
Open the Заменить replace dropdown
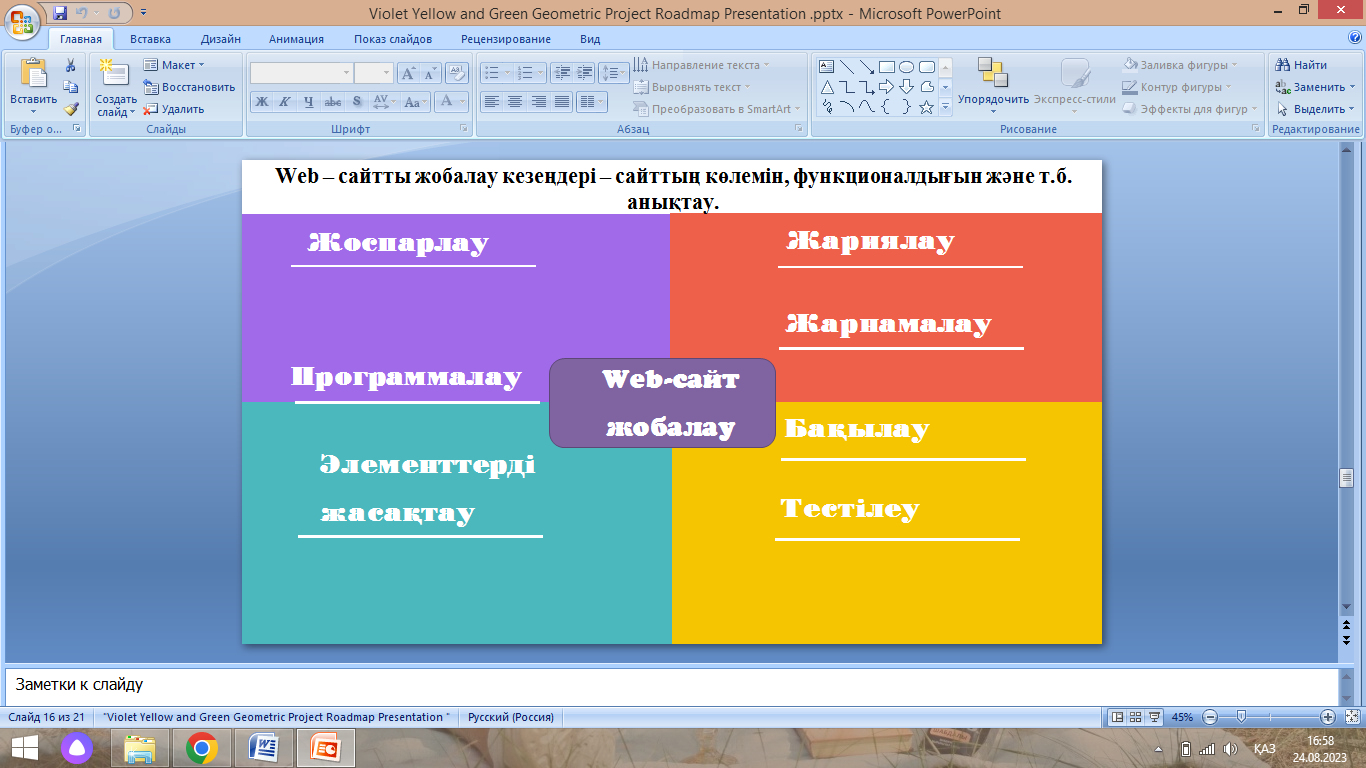[1315, 87]
